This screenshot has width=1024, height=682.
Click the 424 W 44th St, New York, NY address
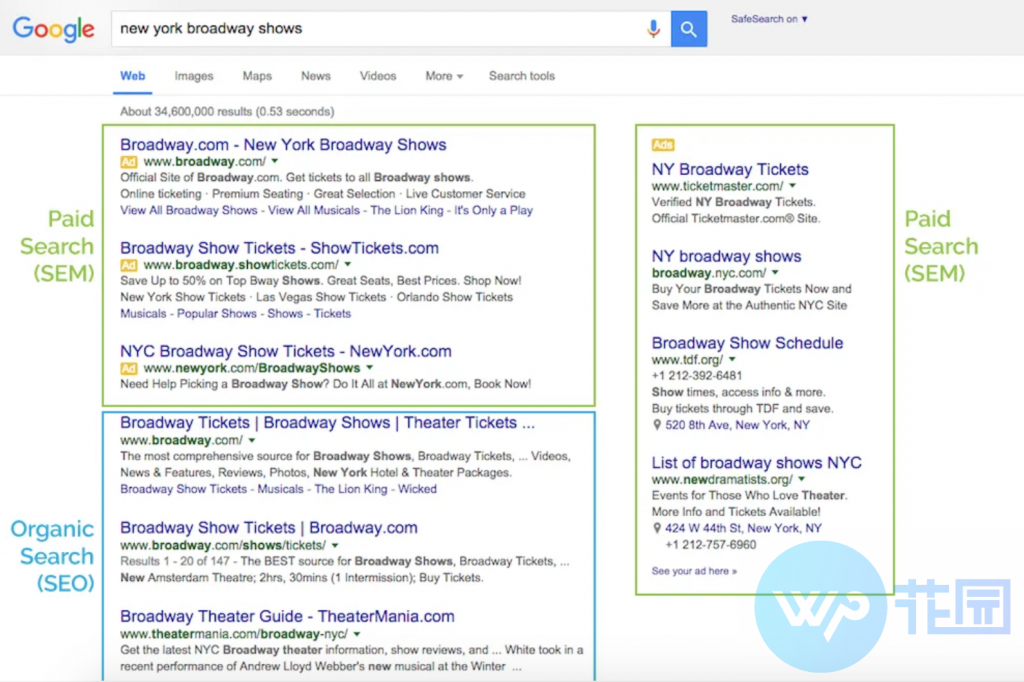(743, 528)
